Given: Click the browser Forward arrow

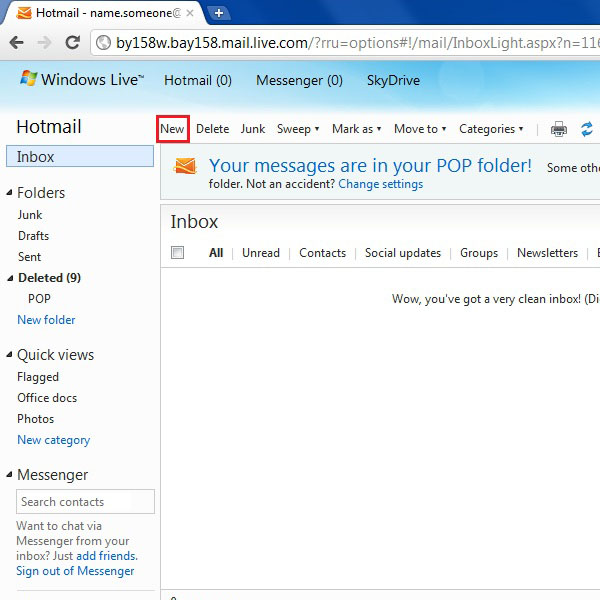Looking at the screenshot, I should click(x=44, y=42).
